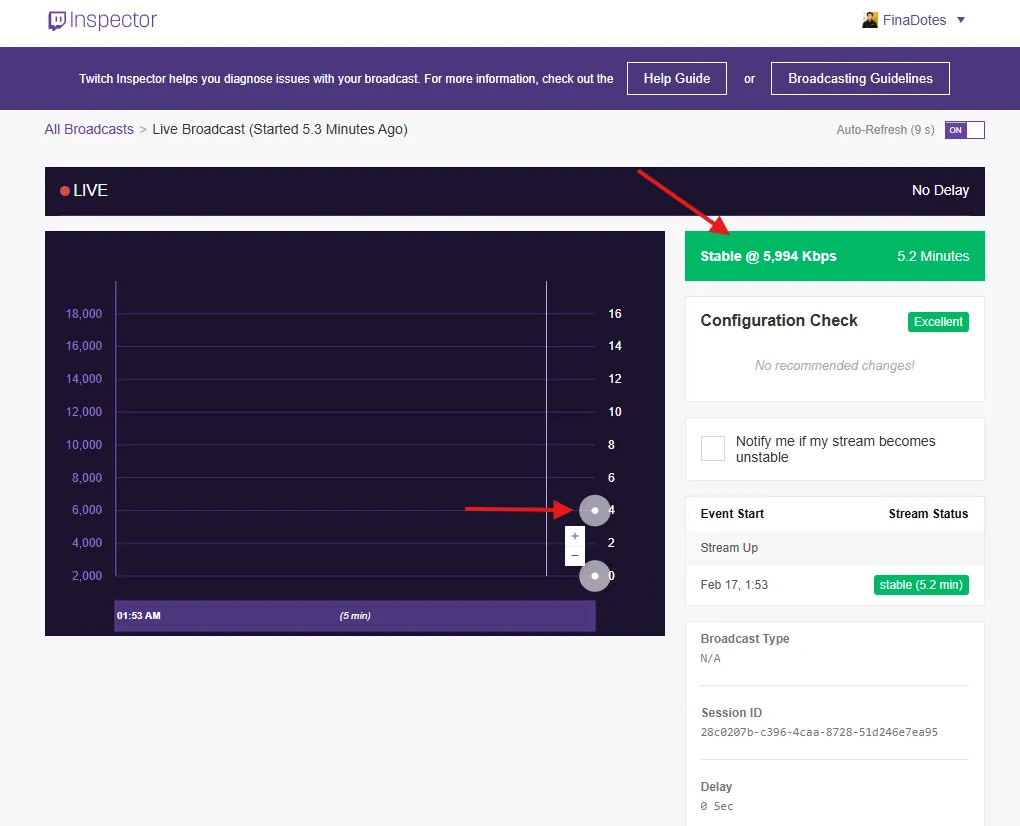Select the Stream Up event row

coord(834,548)
